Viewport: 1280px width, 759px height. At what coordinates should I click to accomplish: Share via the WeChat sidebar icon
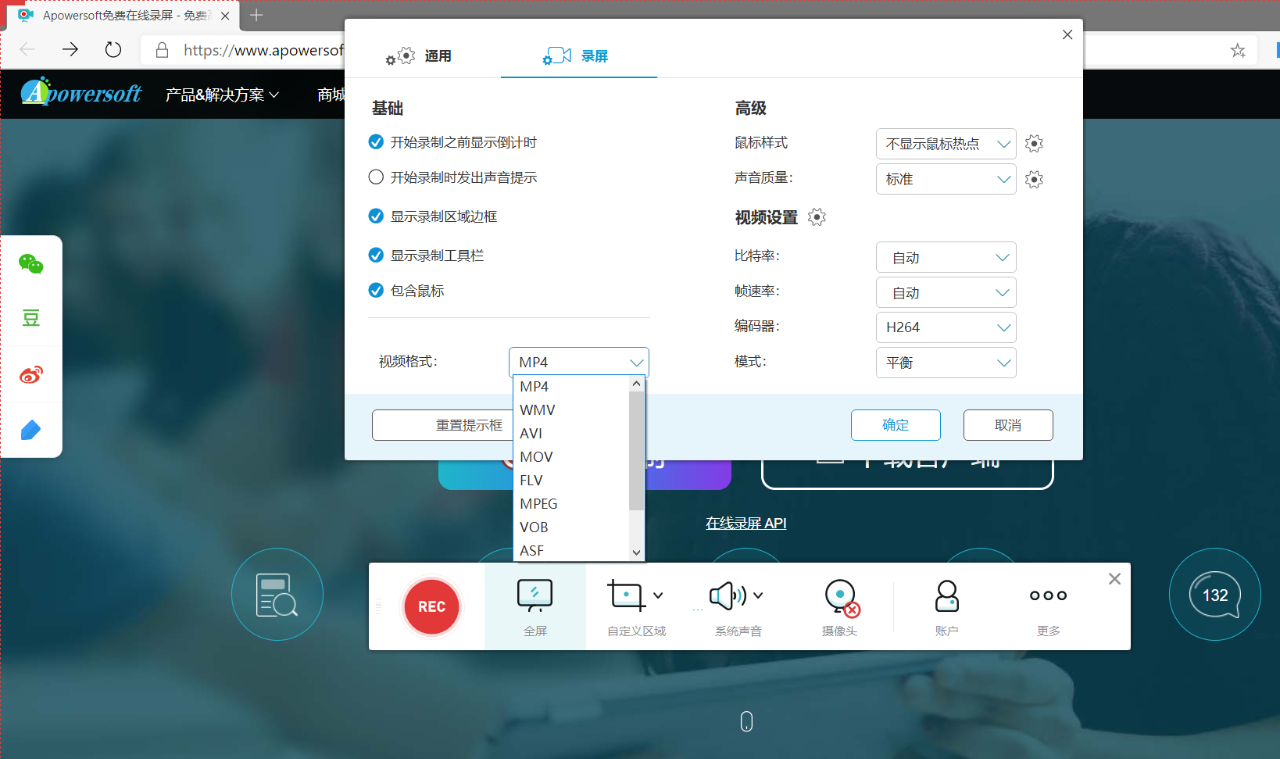(31, 265)
